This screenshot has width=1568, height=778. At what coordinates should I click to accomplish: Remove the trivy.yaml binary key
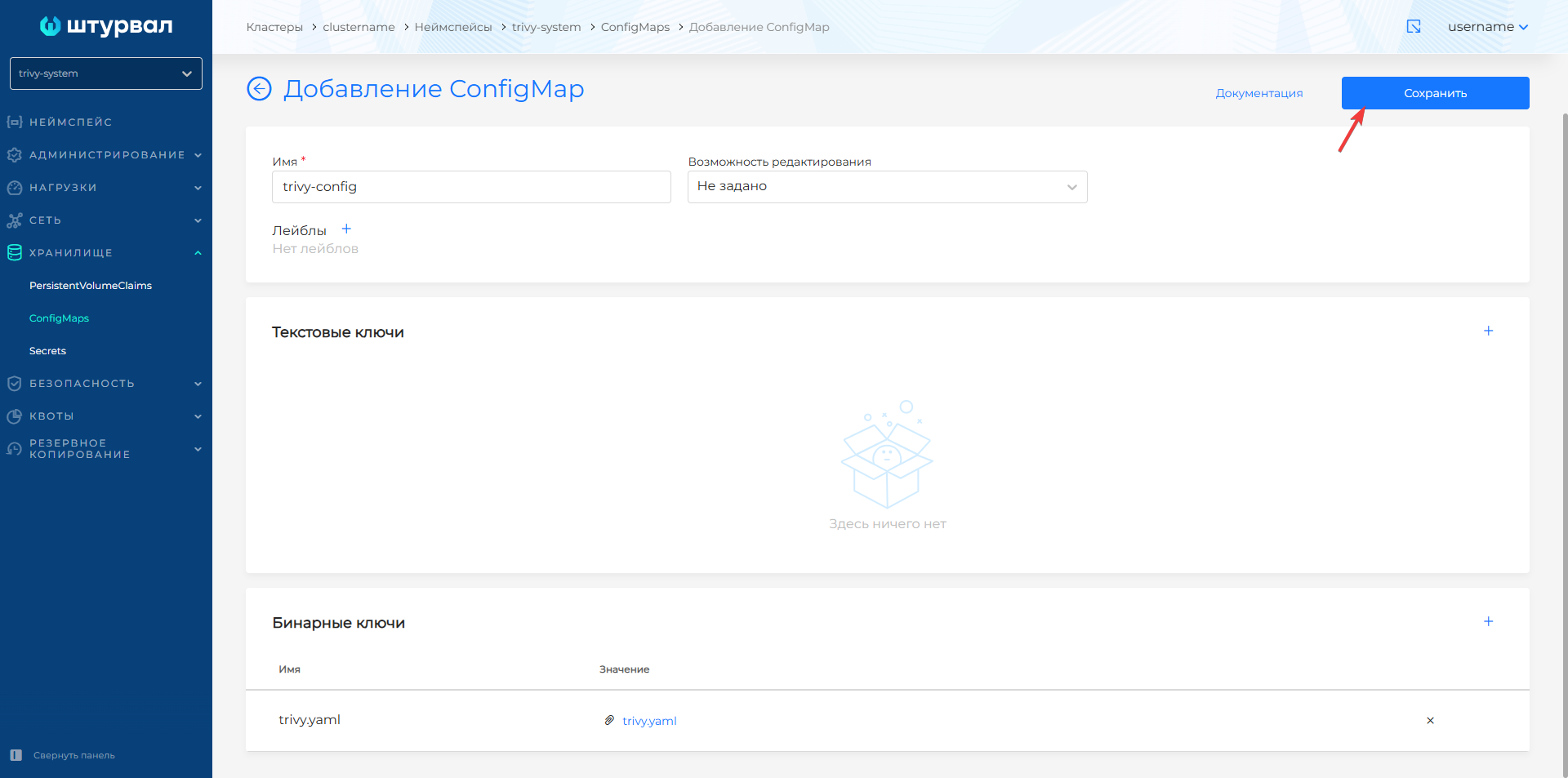[x=1430, y=721]
